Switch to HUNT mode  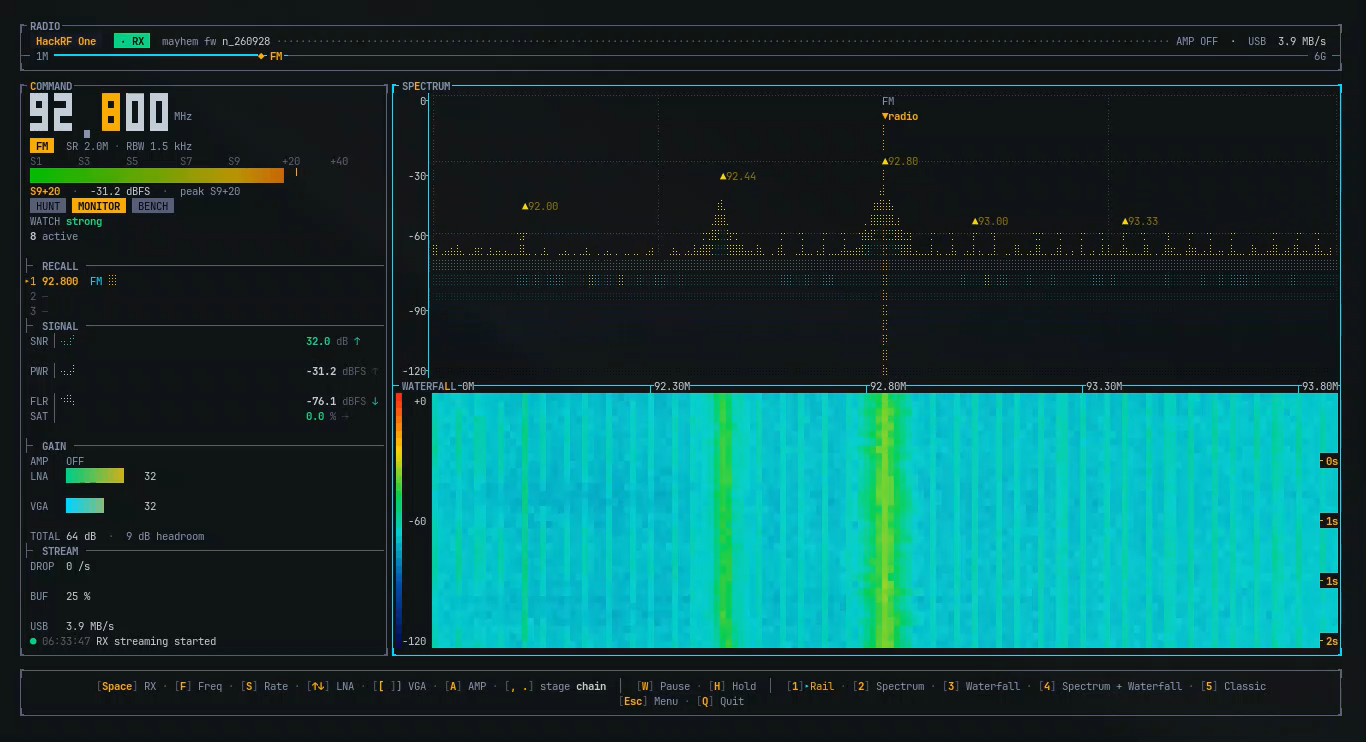point(48,206)
